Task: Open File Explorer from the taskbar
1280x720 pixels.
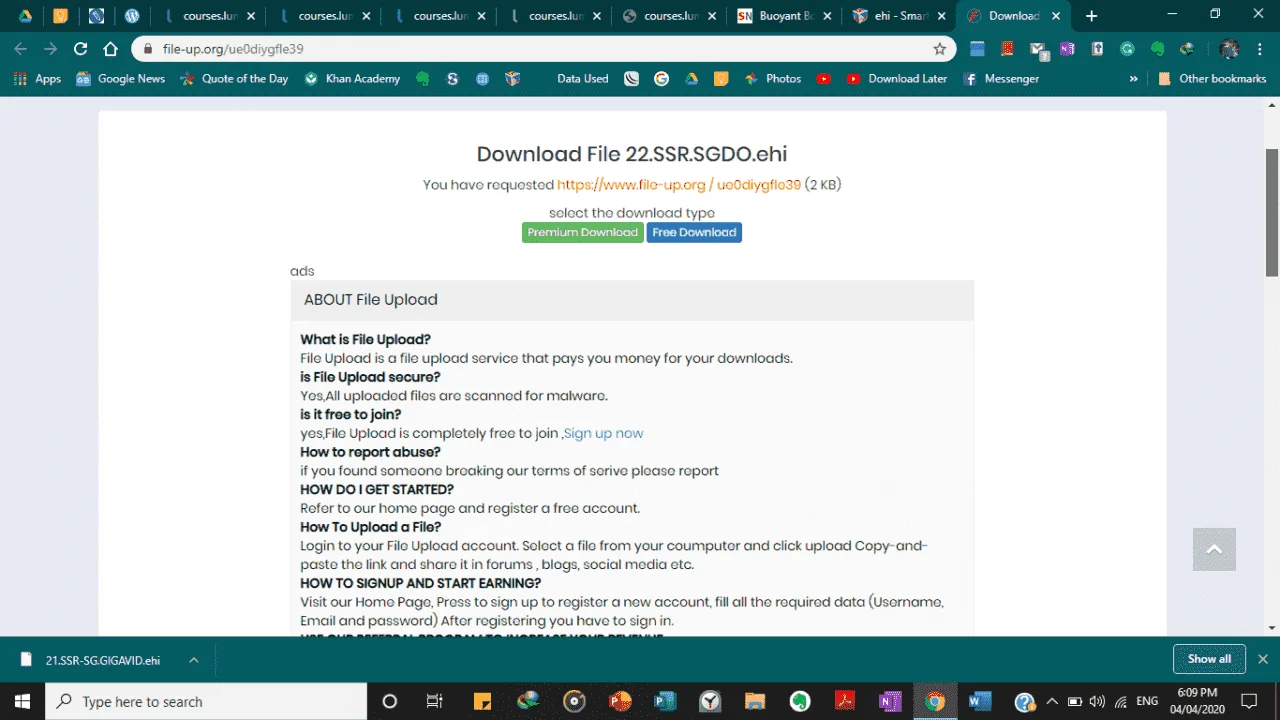Action: pos(754,701)
